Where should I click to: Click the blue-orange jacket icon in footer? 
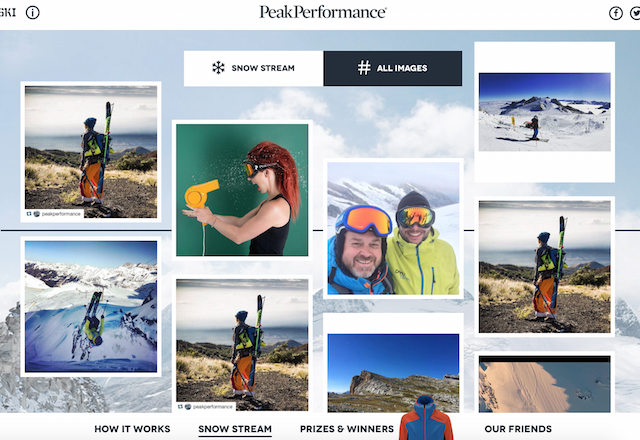425,422
